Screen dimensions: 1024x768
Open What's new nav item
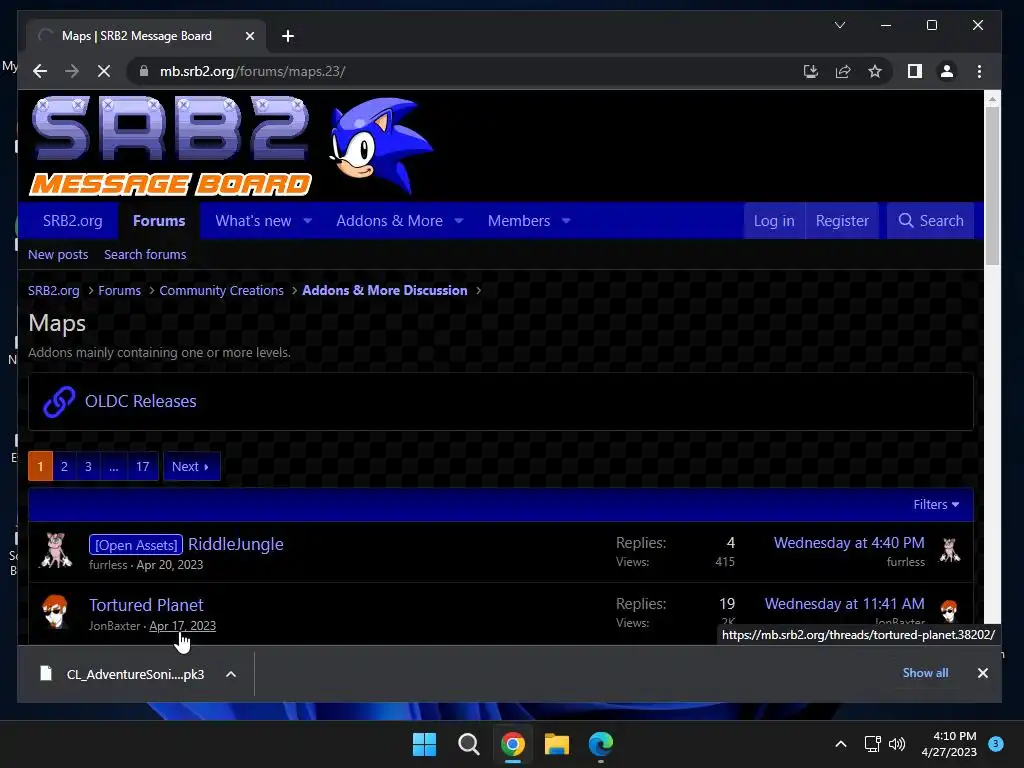coord(253,221)
